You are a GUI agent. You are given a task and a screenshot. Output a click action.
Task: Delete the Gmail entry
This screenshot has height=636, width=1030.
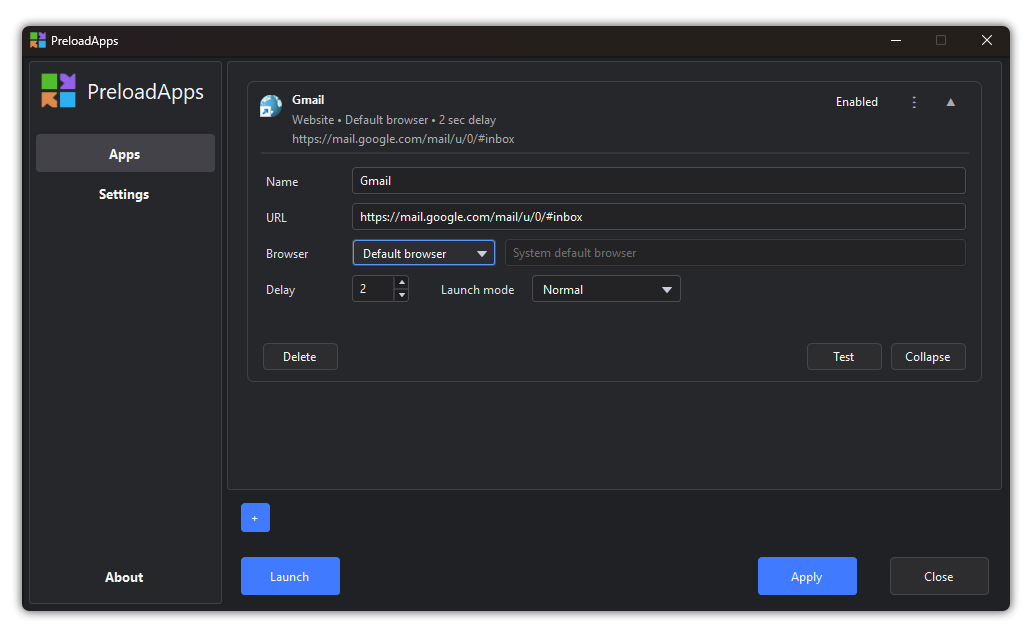pos(300,357)
